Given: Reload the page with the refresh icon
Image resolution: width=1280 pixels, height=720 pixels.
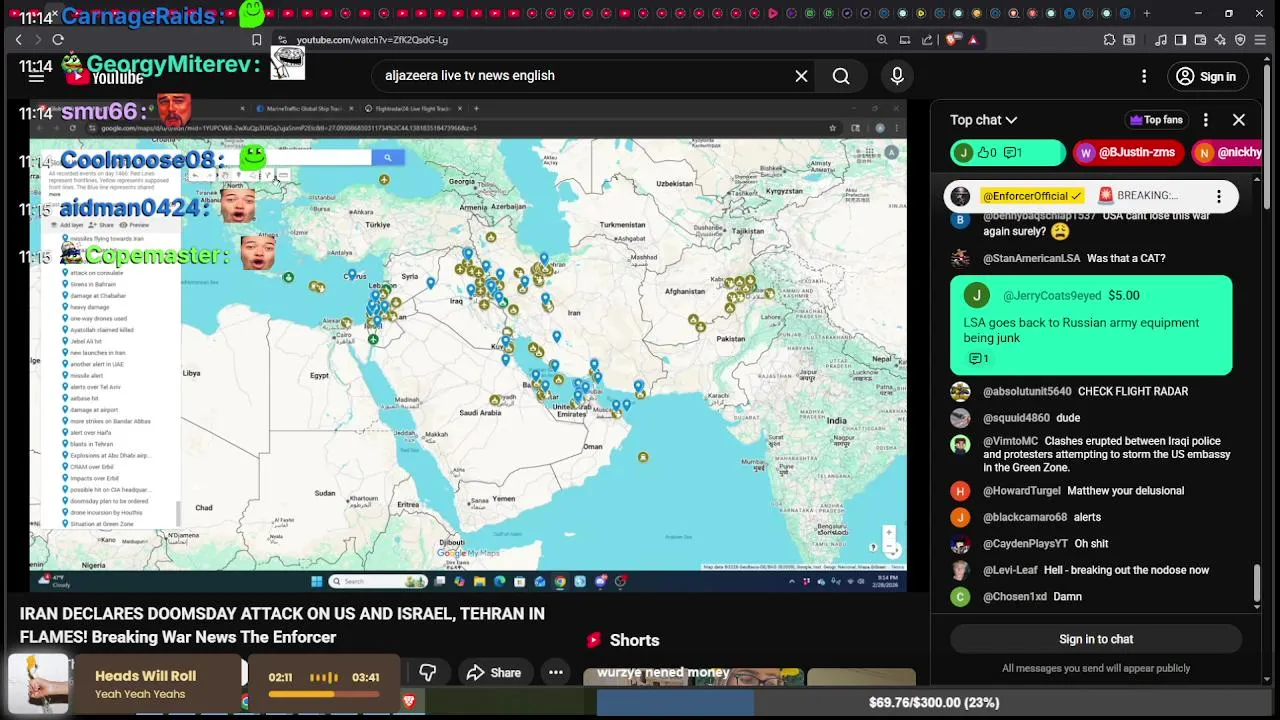Looking at the screenshot, I should tap(58, 40).
